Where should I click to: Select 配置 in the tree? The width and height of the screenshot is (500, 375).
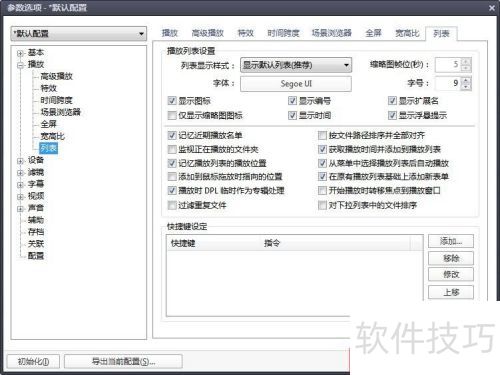(x=36, y=256)
